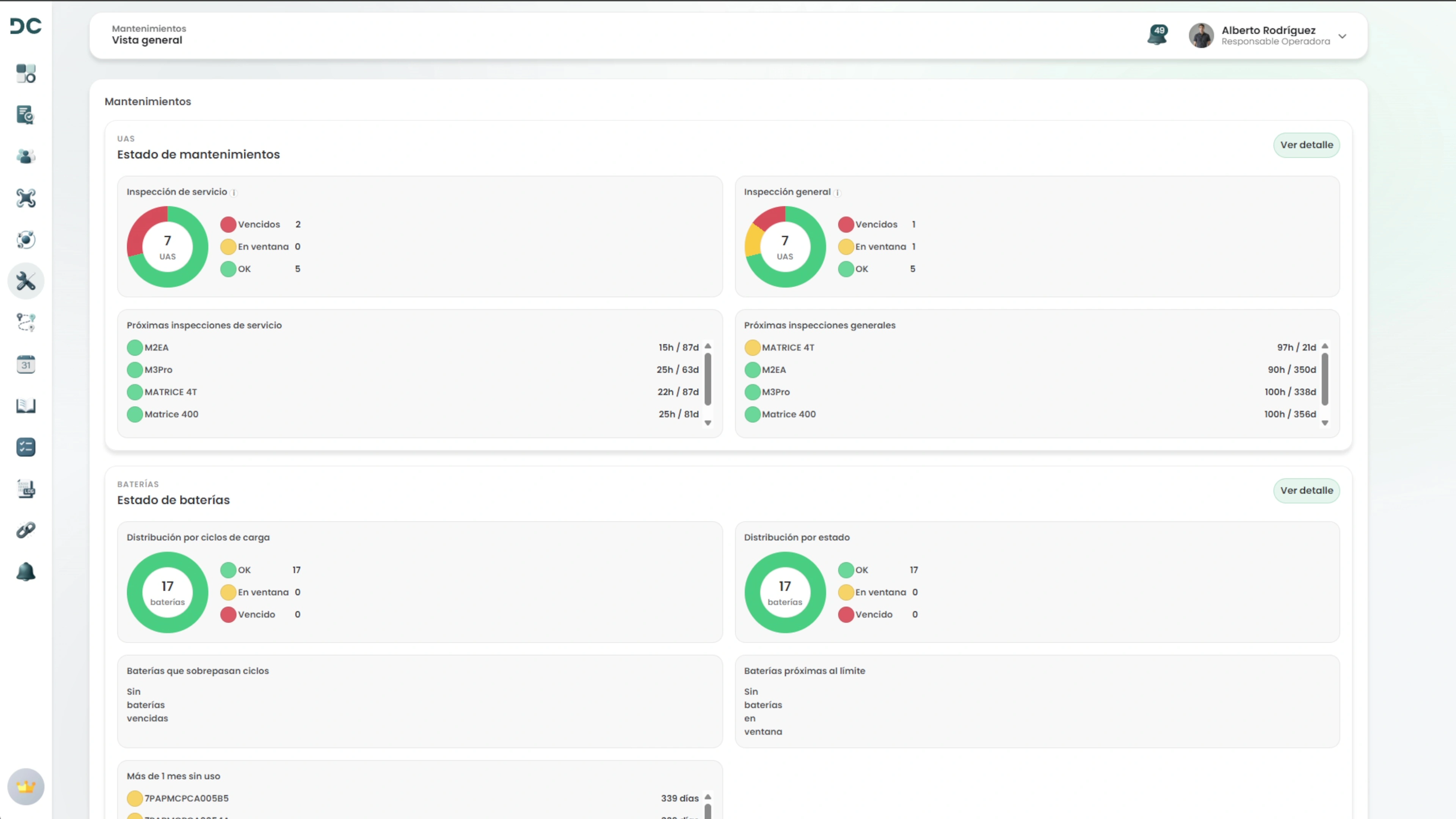1456x819 pixels.
Task: Select M3Pro row showing 25h / 63d
Action: (x=413, y=370)
